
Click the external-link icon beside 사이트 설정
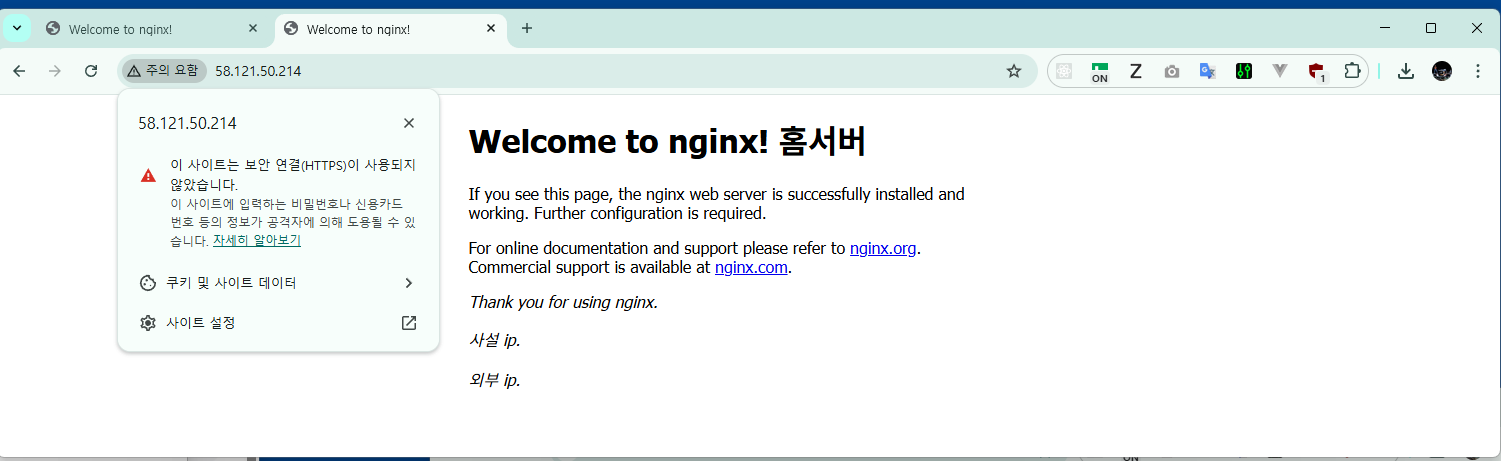409,323
